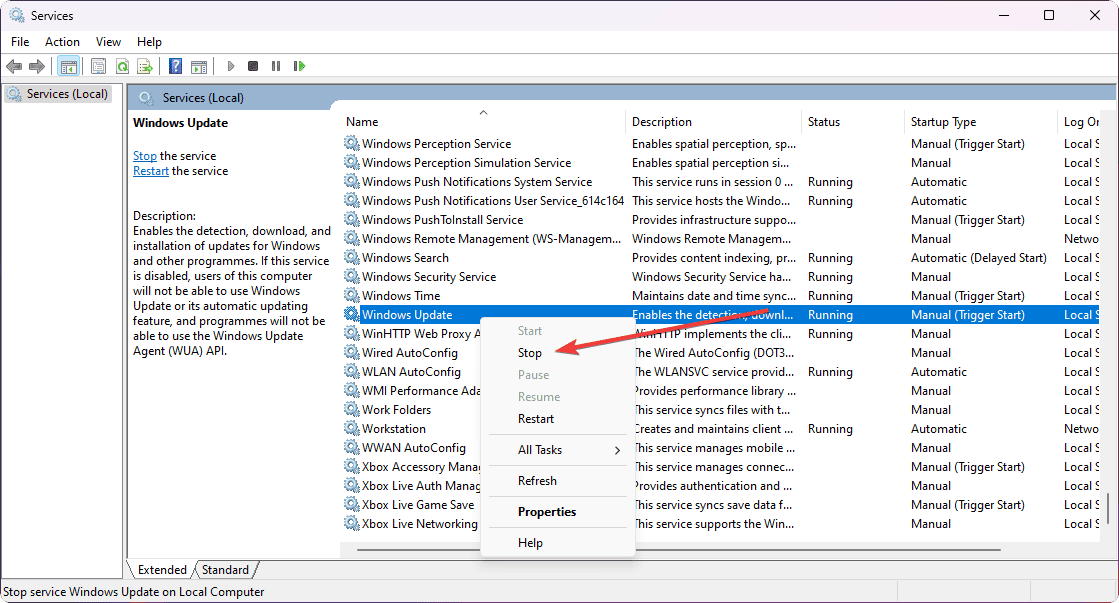This screenshot has height=603, width=1119.
Task: Start the service with the play toolbar icon
Action: (230, 66)
